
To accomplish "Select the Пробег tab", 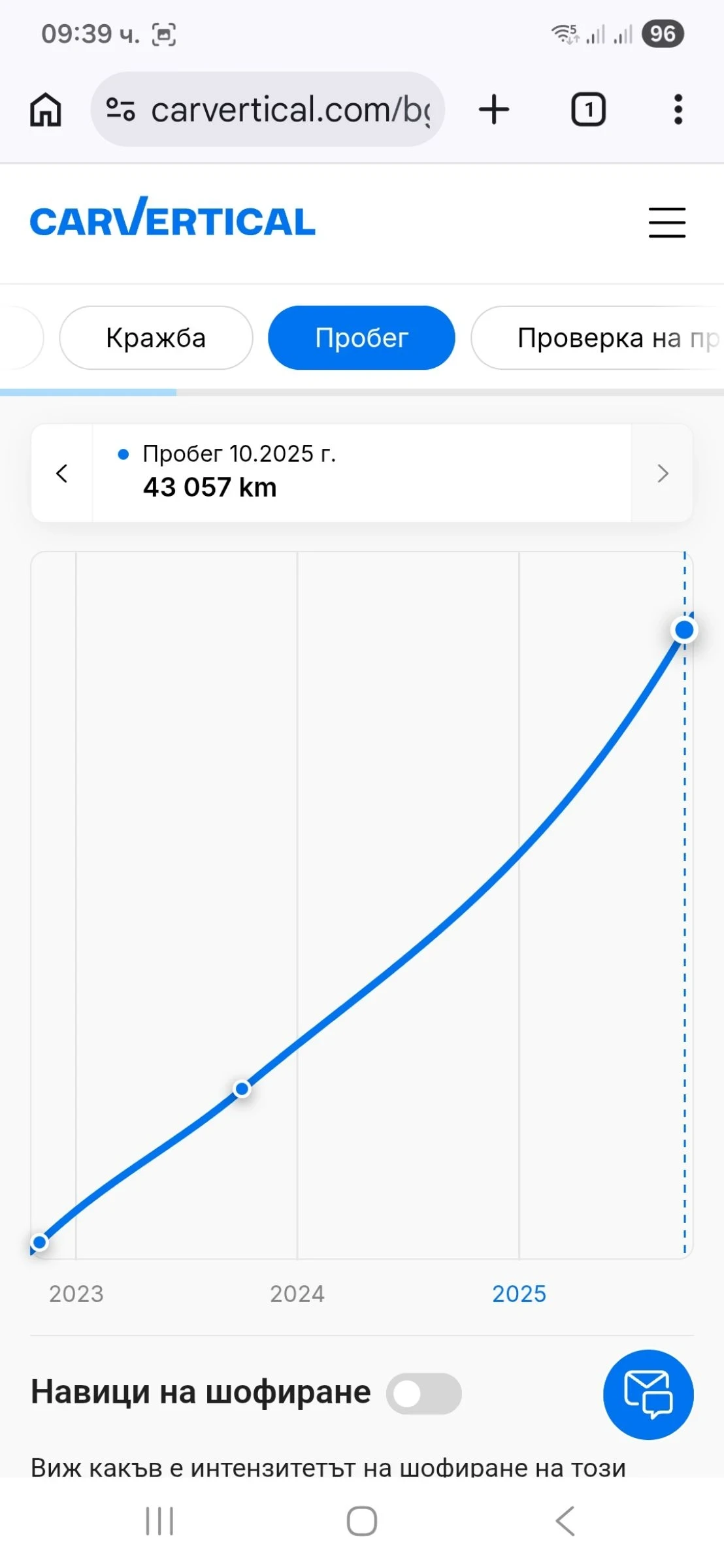I will point(361,338).
